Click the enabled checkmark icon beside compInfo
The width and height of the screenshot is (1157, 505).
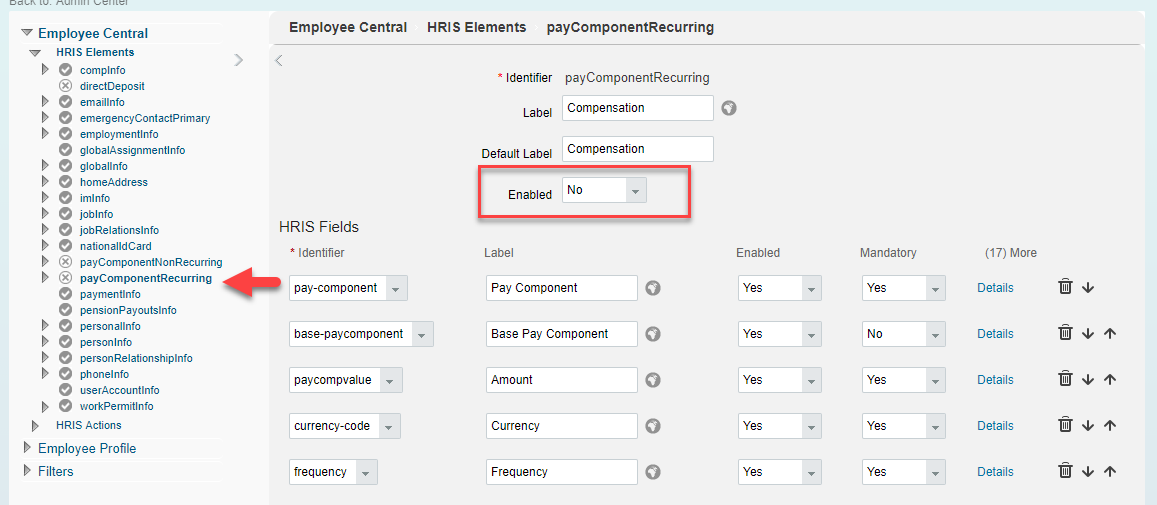pyautogui.click(x=65, y=69)
